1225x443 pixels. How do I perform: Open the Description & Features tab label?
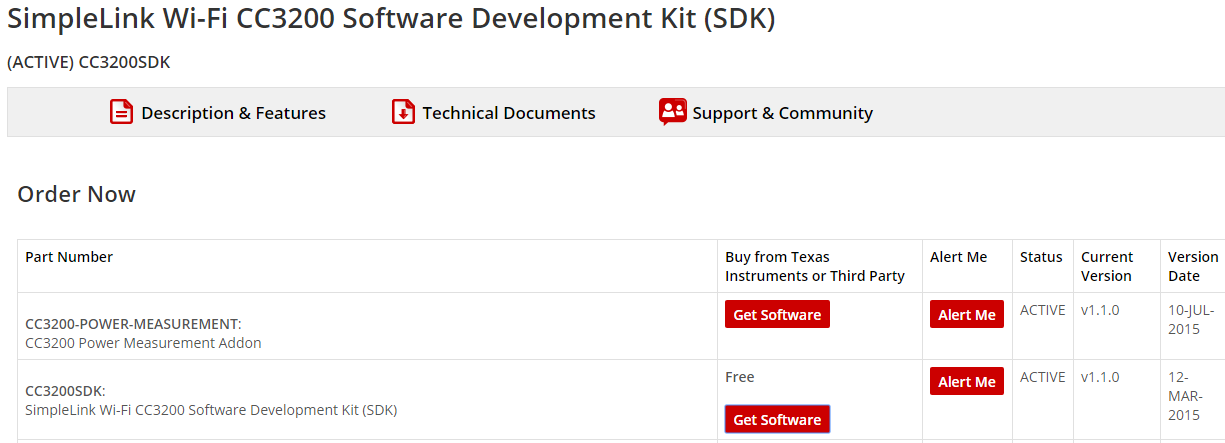233,113
